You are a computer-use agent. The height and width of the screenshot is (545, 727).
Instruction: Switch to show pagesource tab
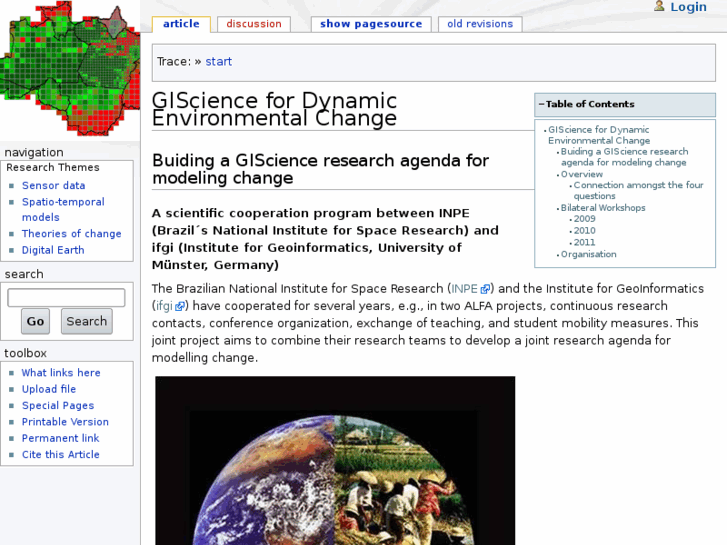[x=371, y=24]
